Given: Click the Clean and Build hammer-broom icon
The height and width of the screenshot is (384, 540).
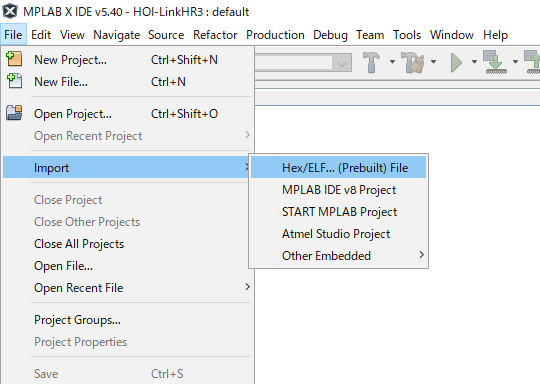Looking at the screenshot, I should click(x=412, y=62).
